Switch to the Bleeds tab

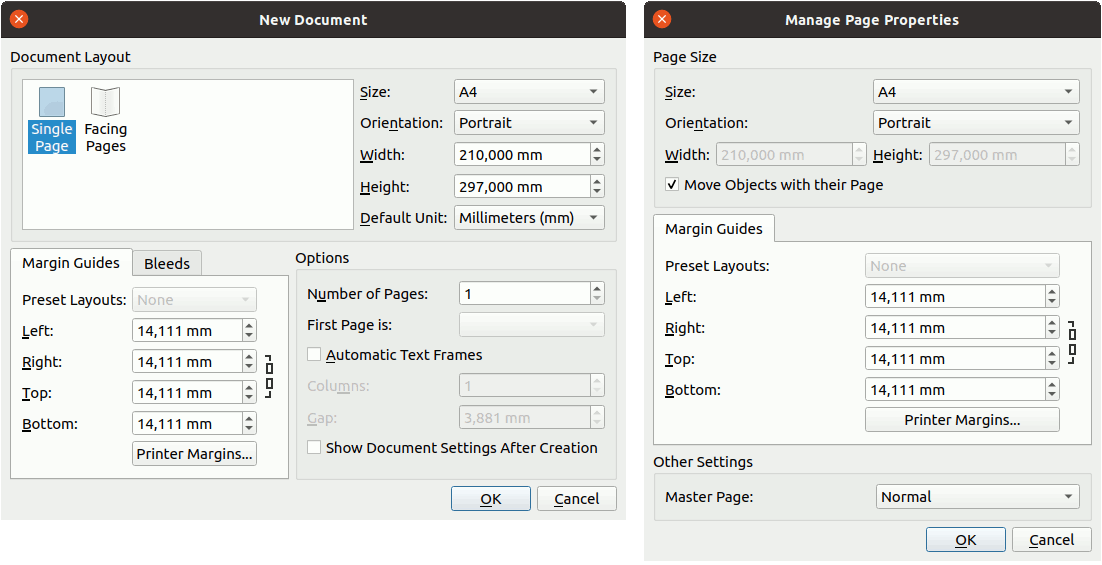coord(167,263)
